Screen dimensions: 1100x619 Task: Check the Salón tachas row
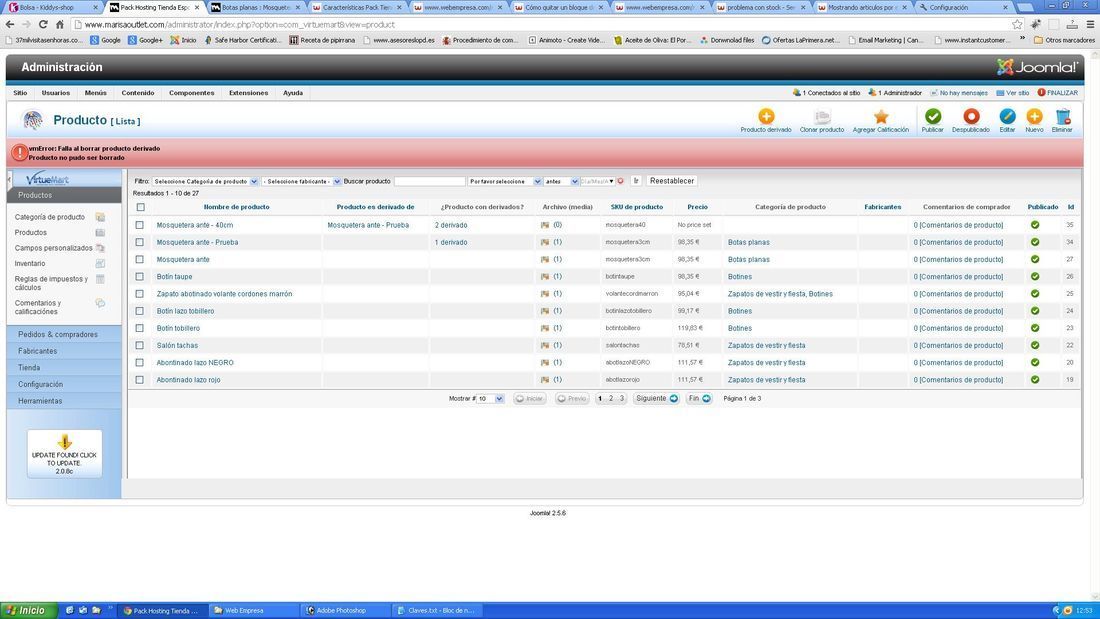point(140,345)
